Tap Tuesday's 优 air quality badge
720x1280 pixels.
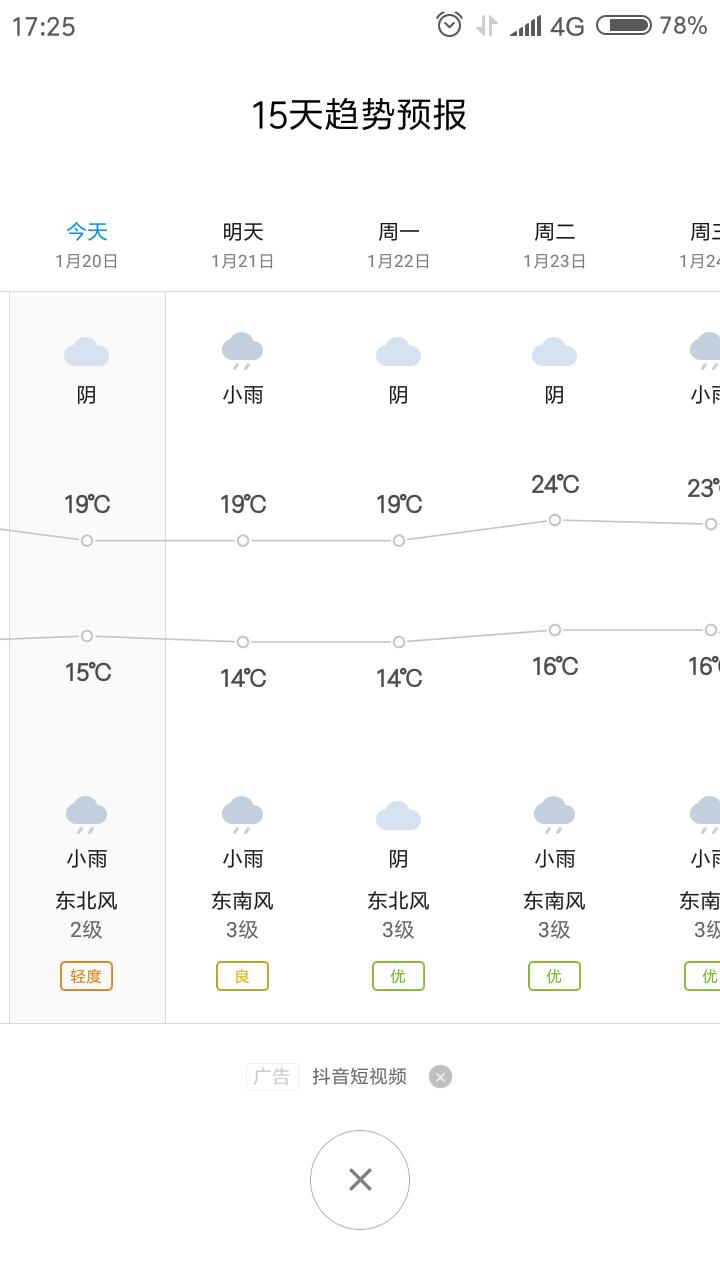point(554,976)
